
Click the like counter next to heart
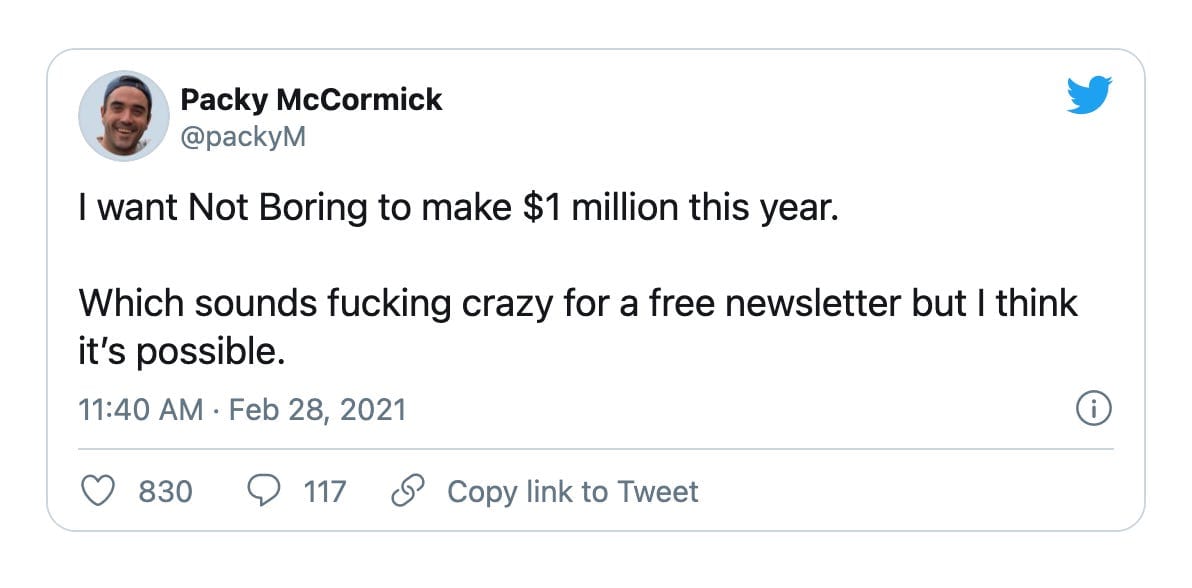tap(165, 491)
